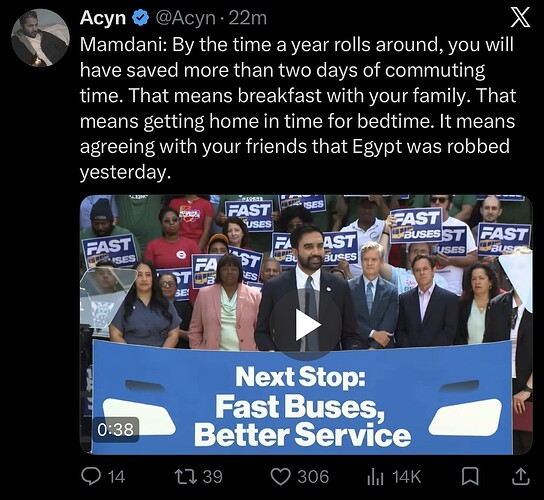Click the 14K views count

pyautogui.click(x=407, y=477)
